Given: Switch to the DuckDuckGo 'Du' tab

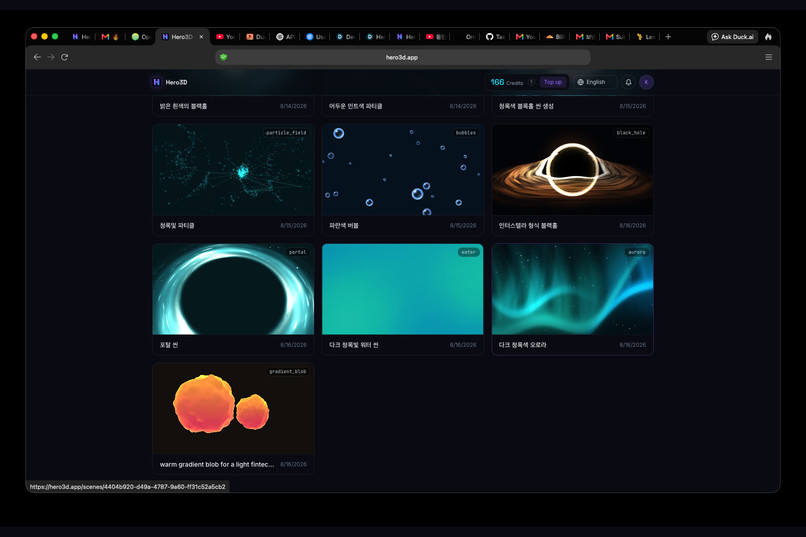Looking at the screenshot, I should 255,36.
